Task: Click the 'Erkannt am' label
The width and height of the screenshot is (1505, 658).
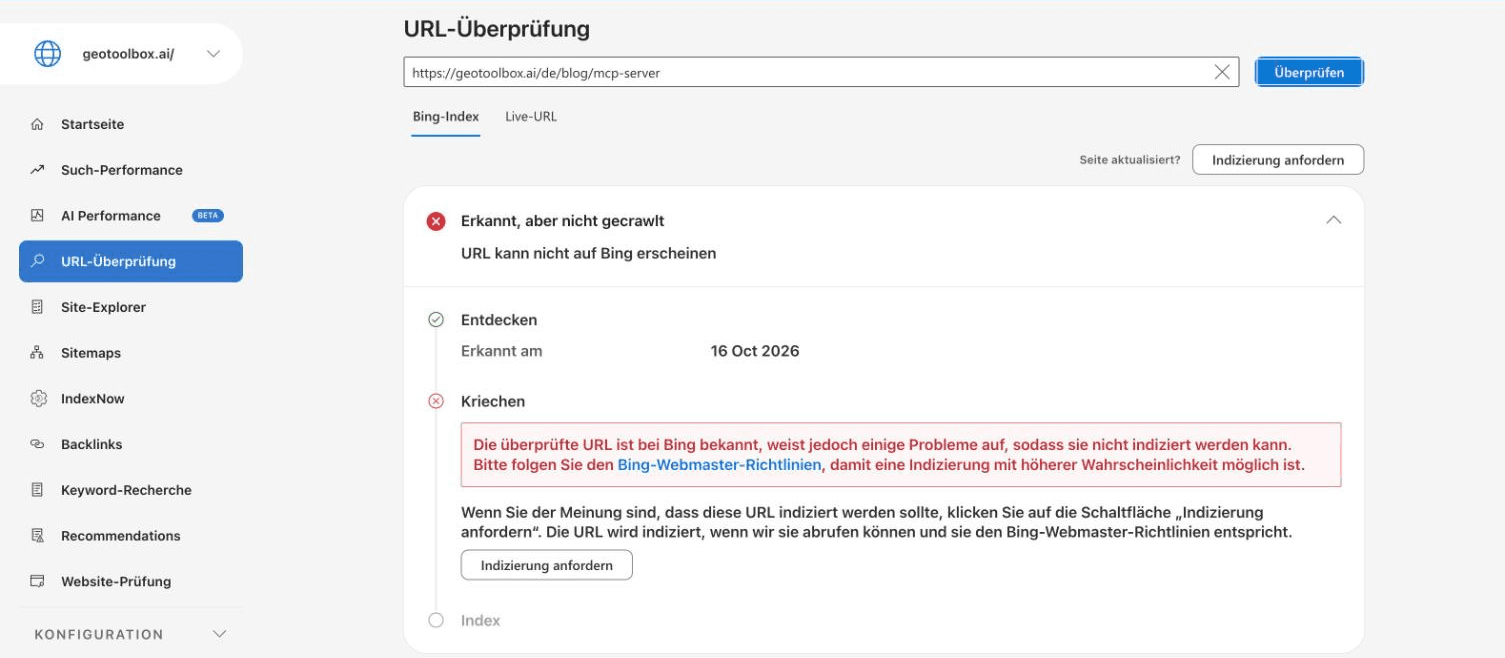Action: coord(502,351)
